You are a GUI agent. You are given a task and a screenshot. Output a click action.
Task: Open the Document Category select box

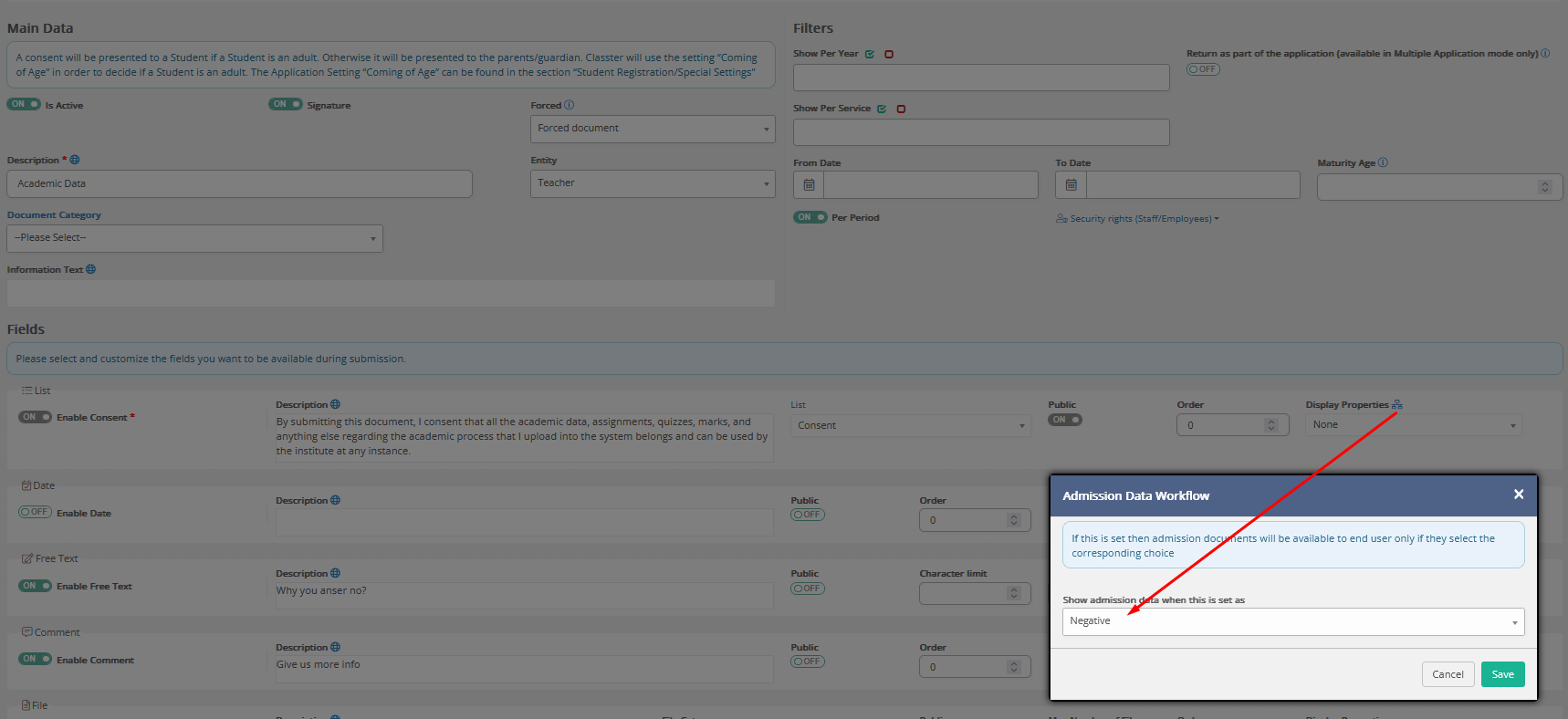pos(194,238)
